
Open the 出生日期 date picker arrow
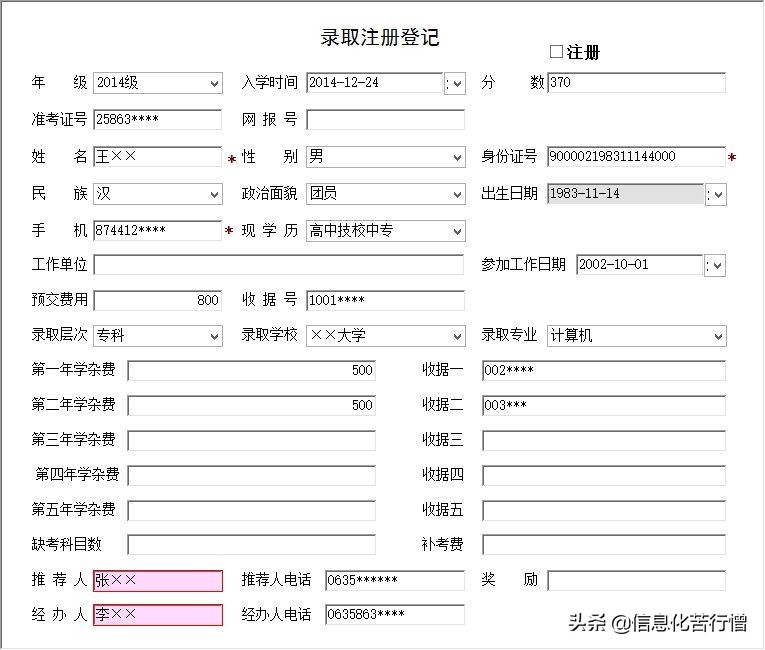716,195
